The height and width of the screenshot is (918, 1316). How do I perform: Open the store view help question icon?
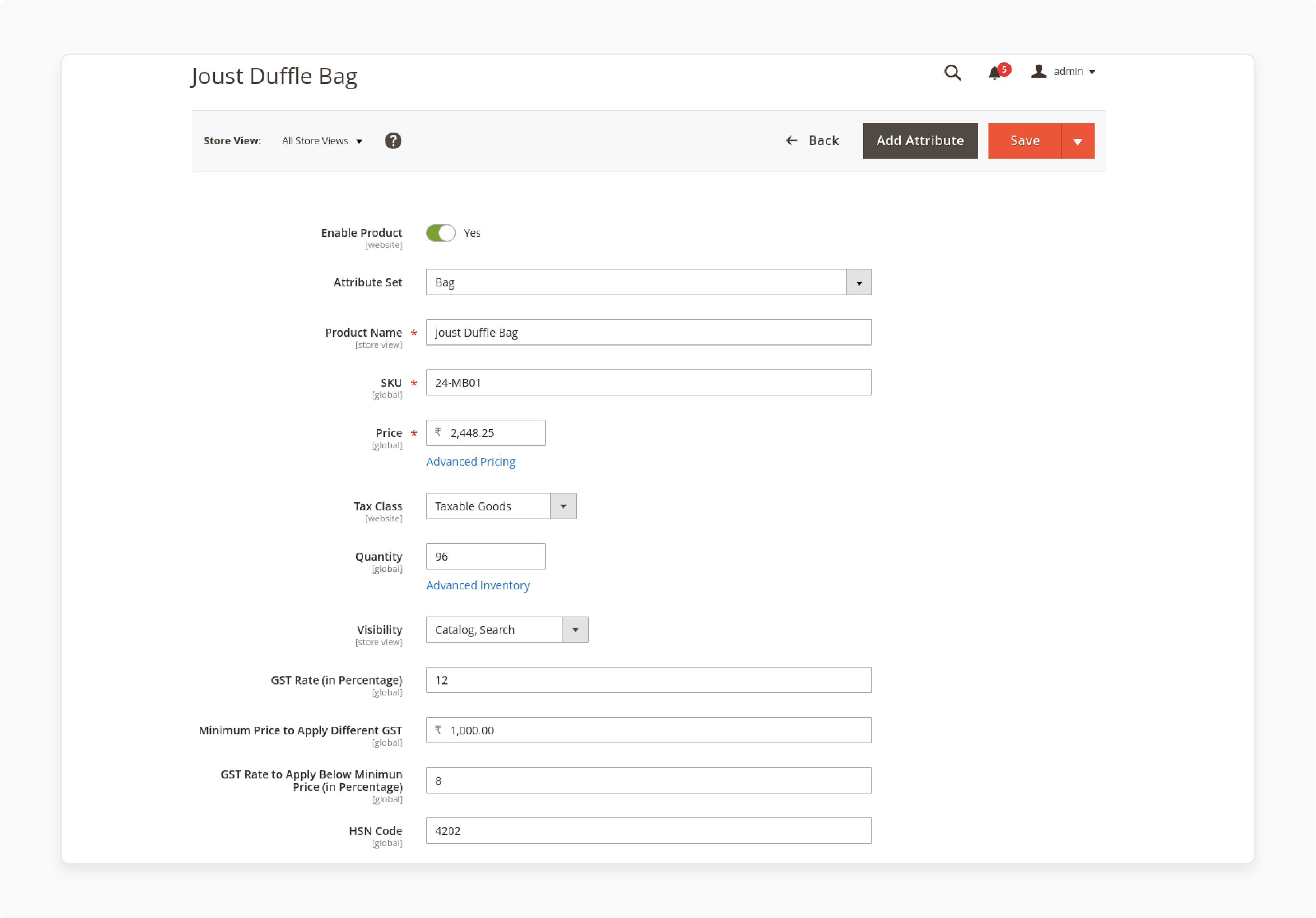(x=393, y=141)
